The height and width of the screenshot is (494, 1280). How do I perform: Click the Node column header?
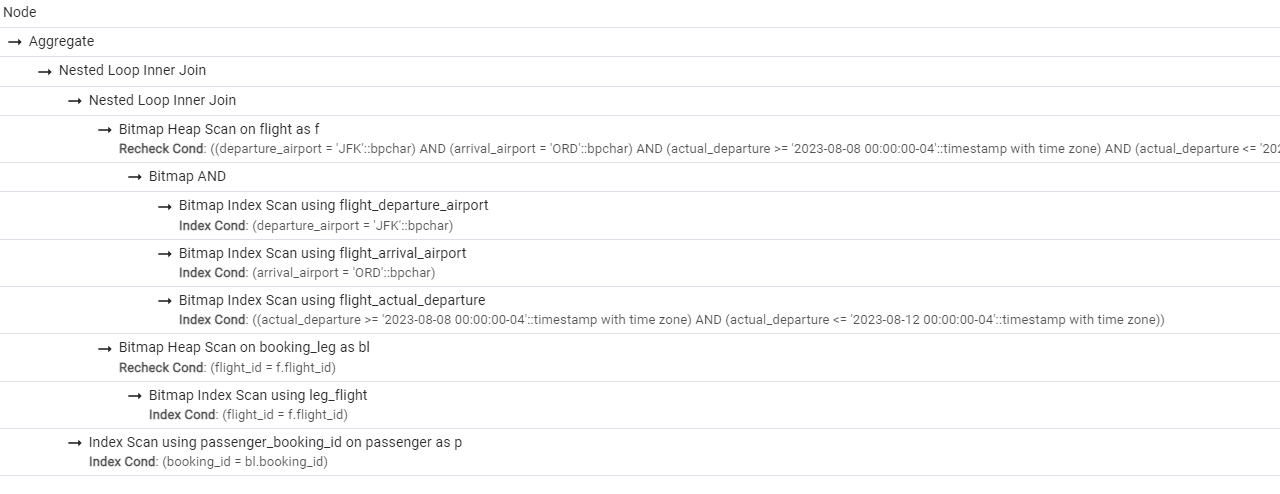pyautogui.click(x=20, y=13)
